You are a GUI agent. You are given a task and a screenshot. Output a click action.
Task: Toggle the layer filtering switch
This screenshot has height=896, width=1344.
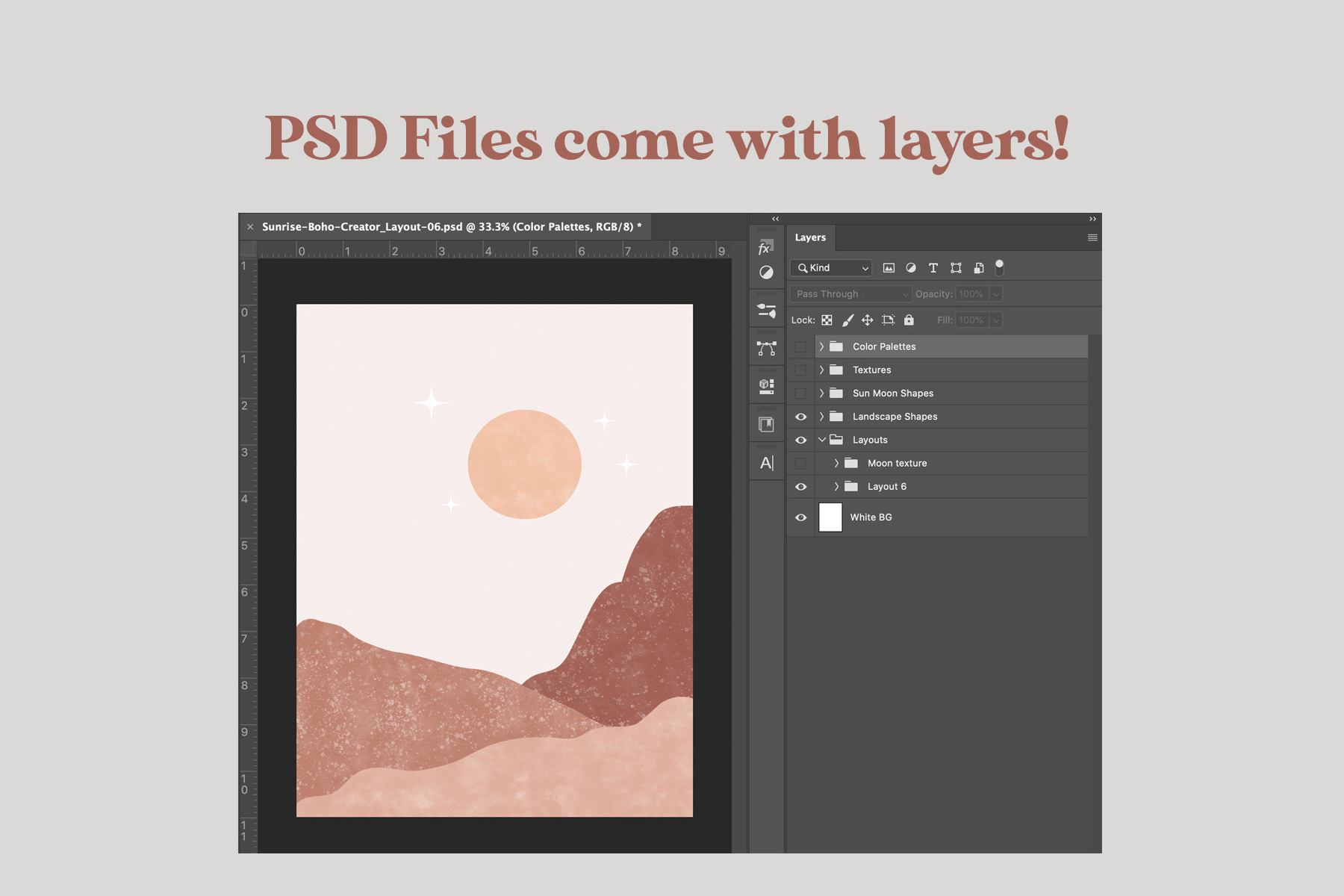(x=1000, y=267)
